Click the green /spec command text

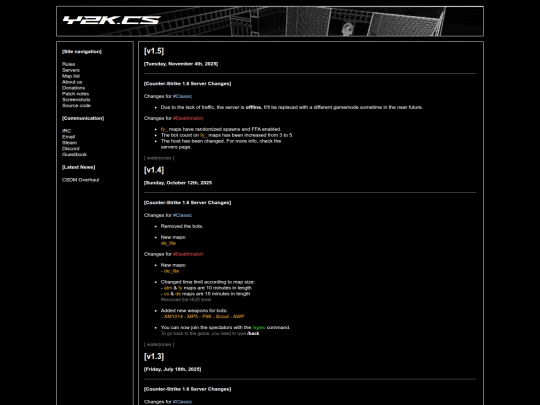click(x=259, y=328)
